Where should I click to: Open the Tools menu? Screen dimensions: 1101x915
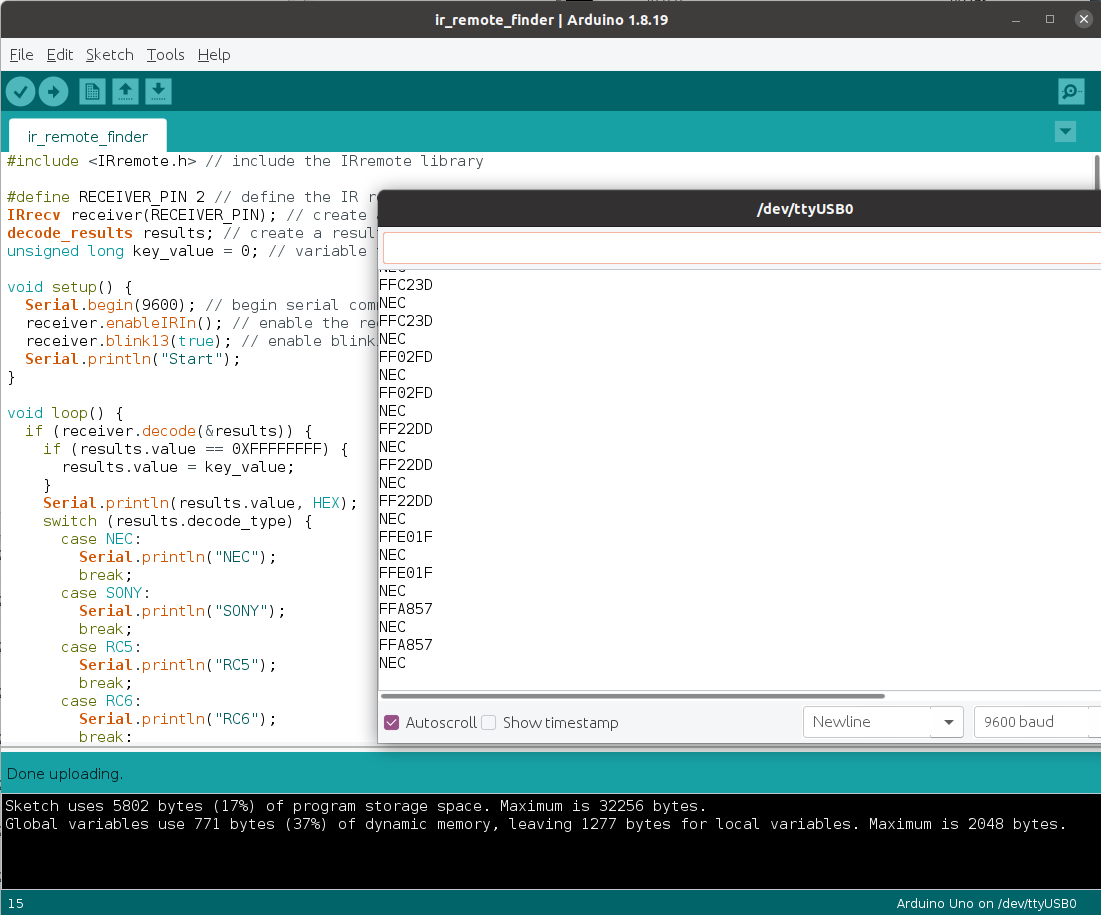165,55
